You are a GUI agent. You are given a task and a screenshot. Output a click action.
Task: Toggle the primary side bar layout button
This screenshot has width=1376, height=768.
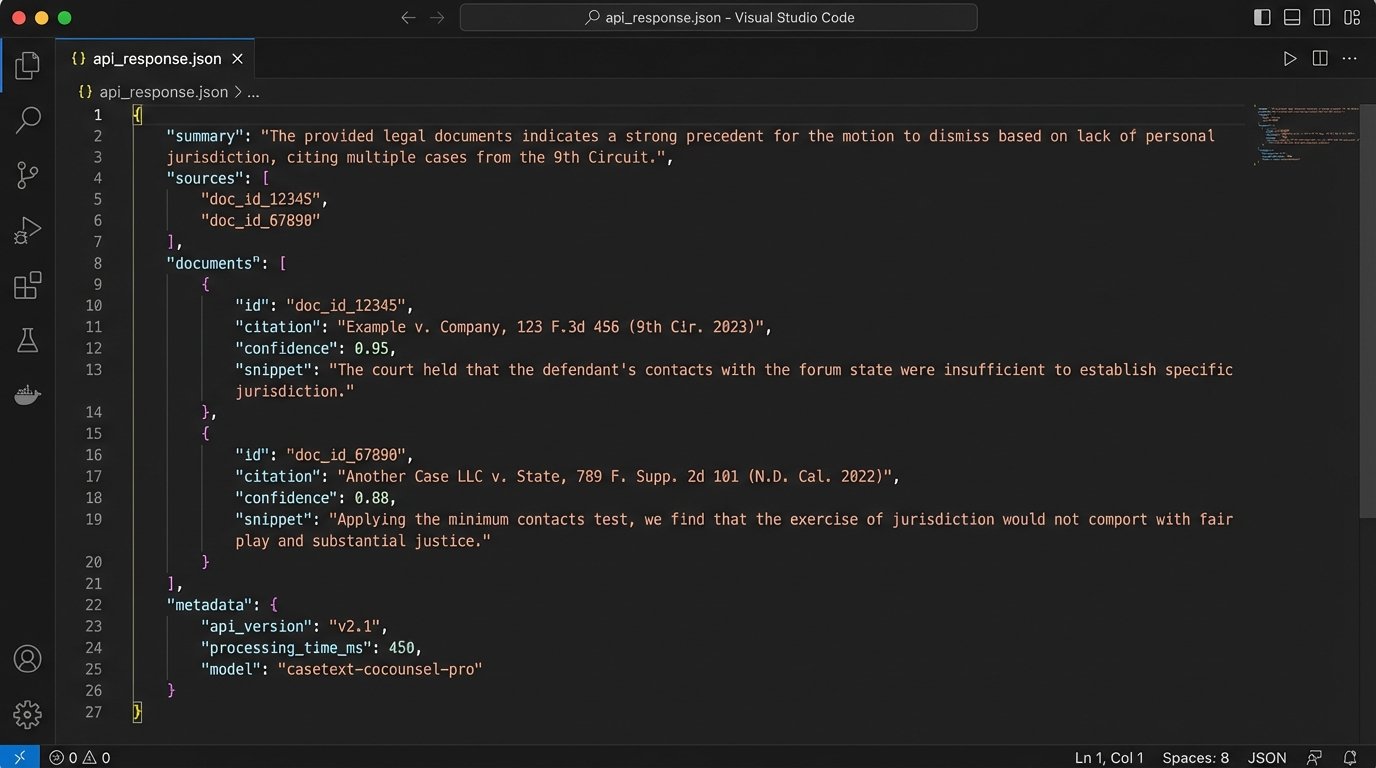tap(1262, 18)
